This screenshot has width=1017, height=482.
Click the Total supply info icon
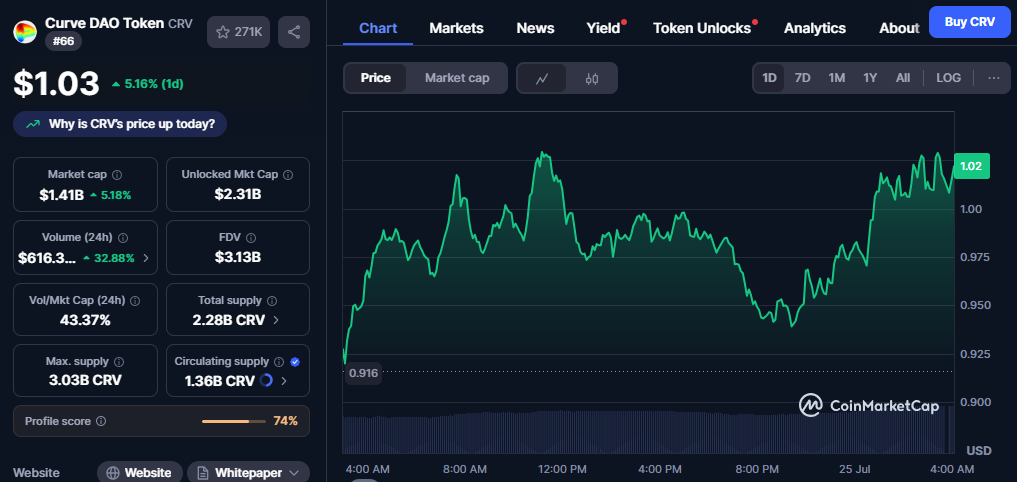pyautogui.click(x=272, y=301)
